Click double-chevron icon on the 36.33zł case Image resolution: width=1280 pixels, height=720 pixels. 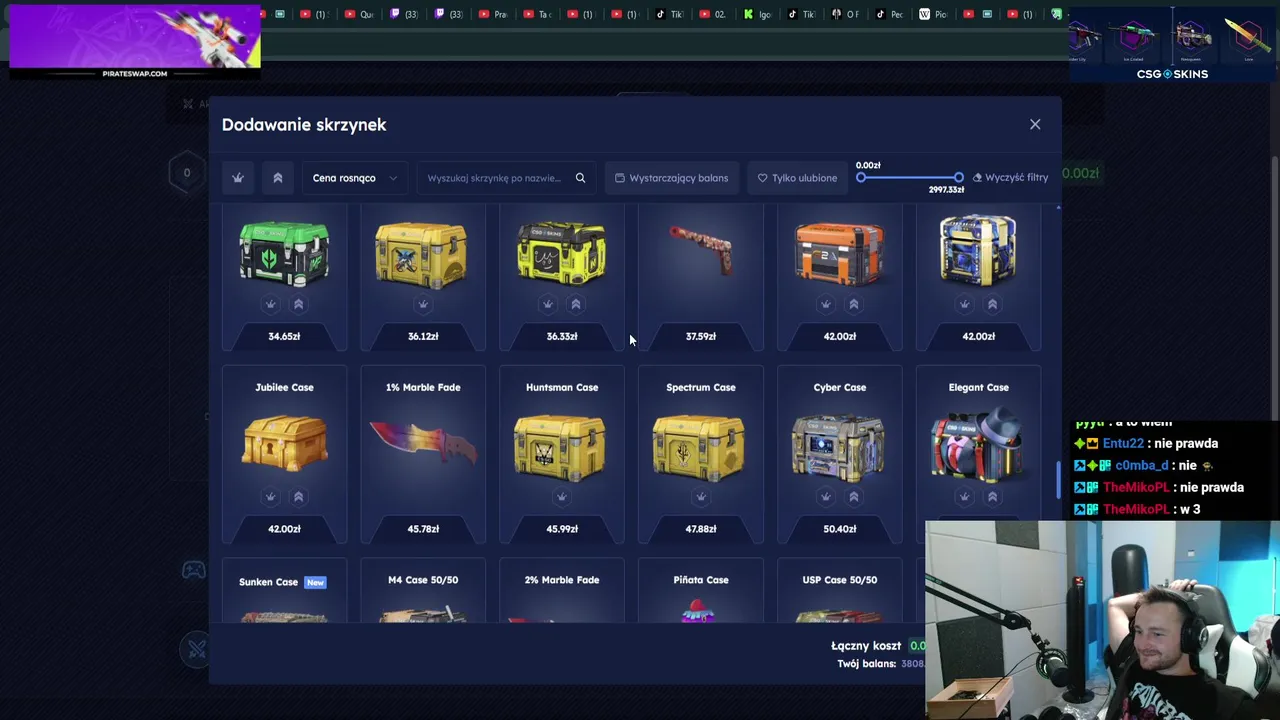[x=576, y=304]
